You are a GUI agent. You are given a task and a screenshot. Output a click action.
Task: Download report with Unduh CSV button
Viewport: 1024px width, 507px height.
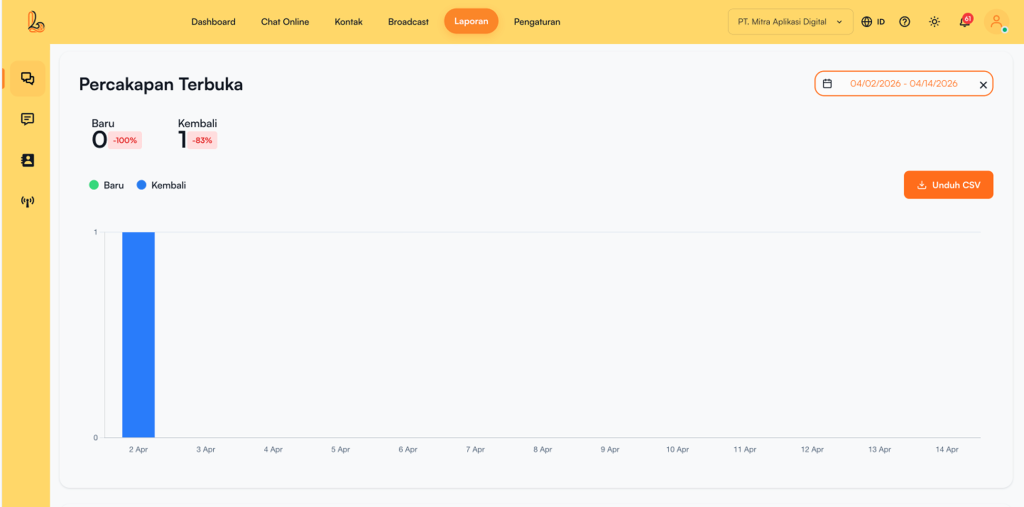[948, 185]
